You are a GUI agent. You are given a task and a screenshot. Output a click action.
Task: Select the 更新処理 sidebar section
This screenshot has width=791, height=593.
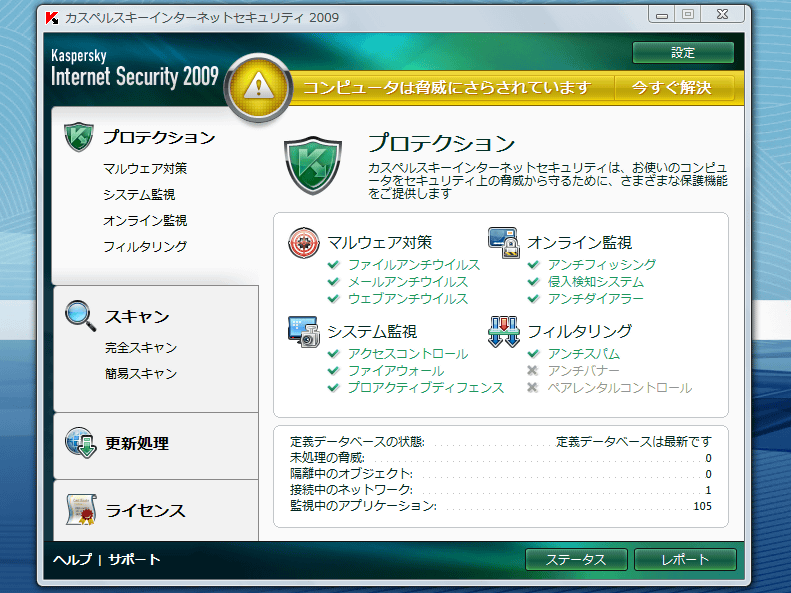(x=137, y=443)
